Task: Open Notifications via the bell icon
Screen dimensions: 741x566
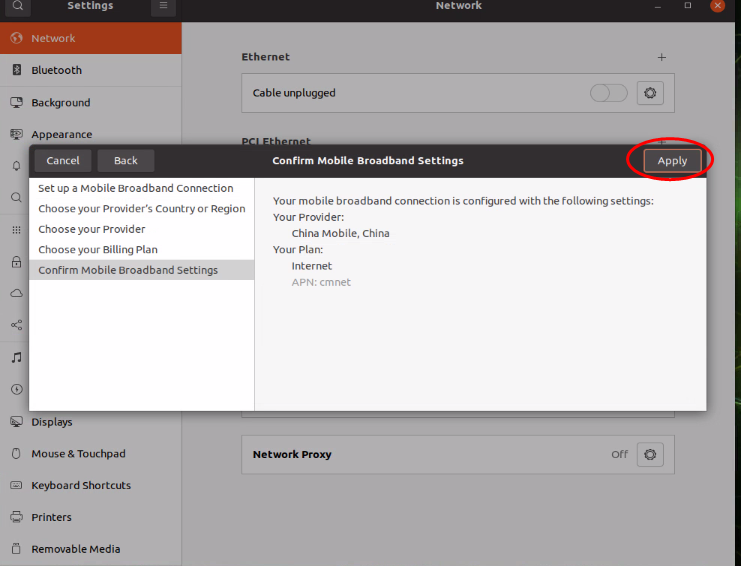Action: point(17,166)
